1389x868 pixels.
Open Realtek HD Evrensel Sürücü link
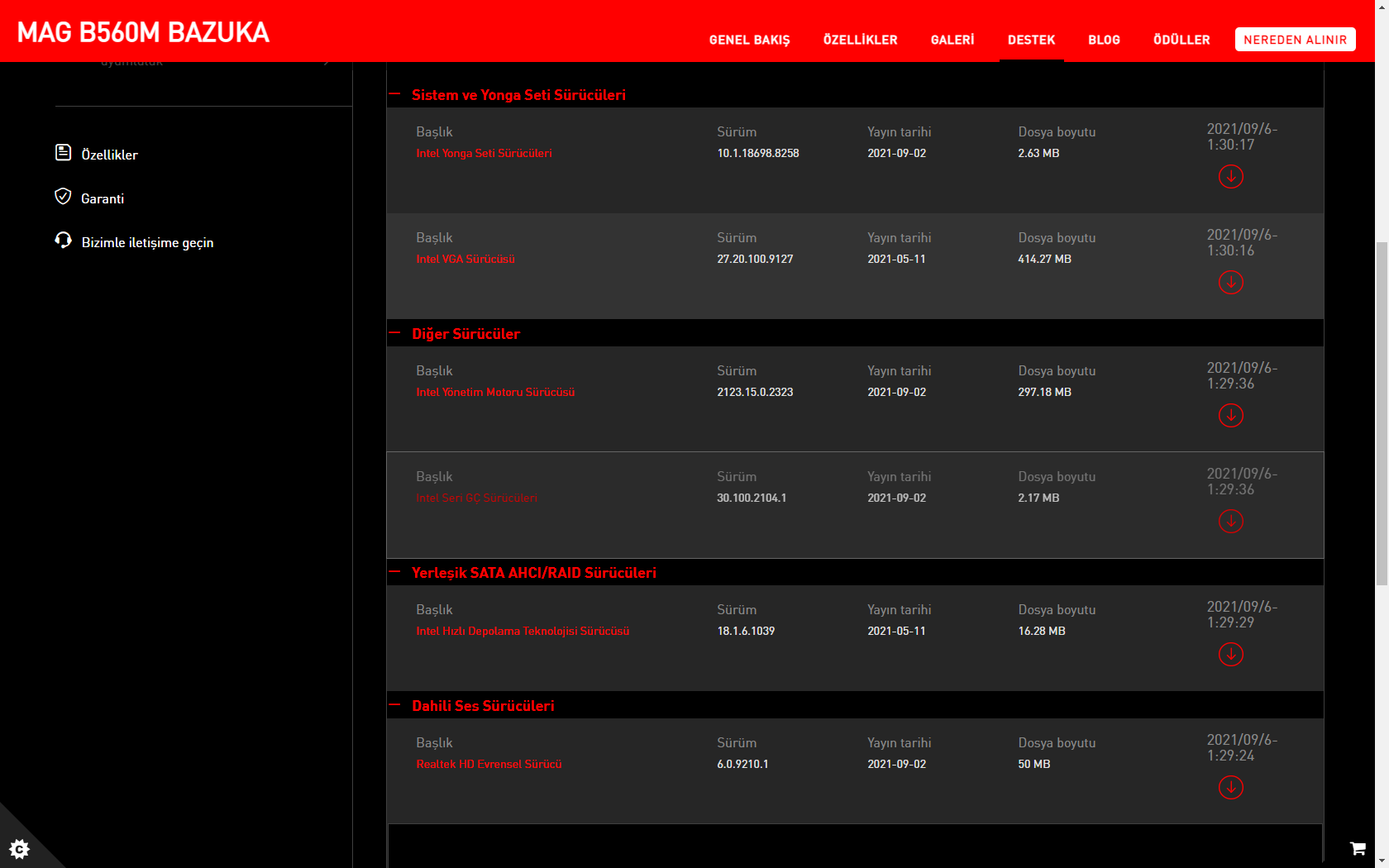point(489,764)
